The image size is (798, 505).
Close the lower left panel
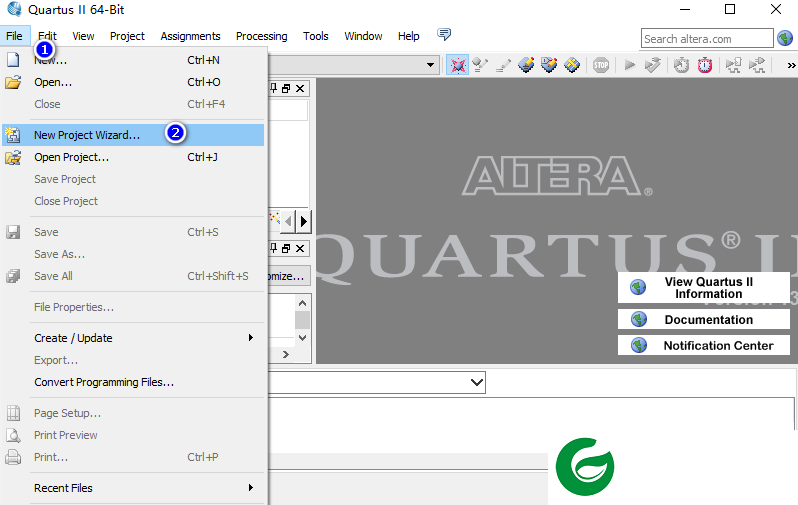[x=300, y=248]
